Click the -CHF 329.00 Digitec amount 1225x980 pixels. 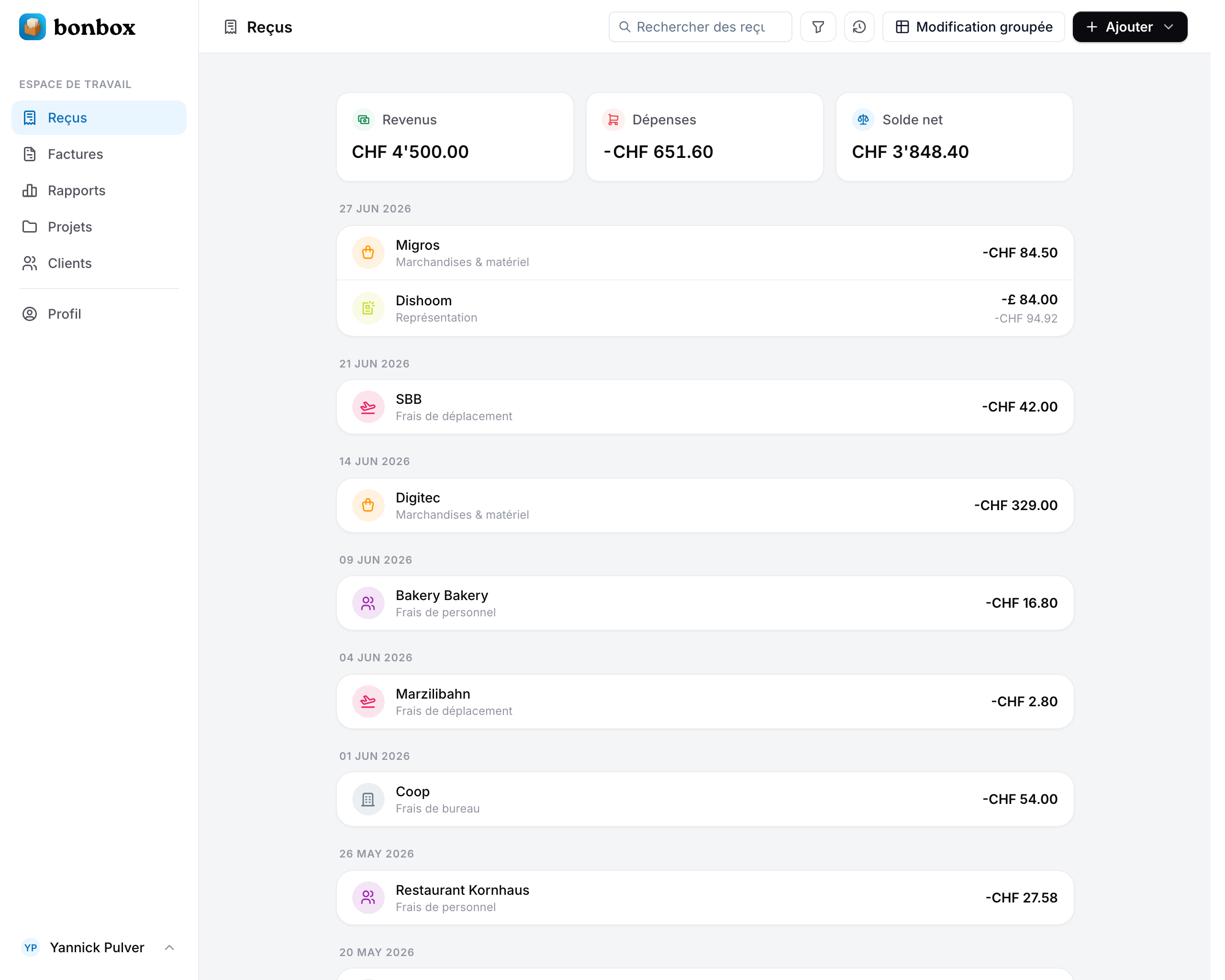pyautogui.click(x=1015, y=505)
